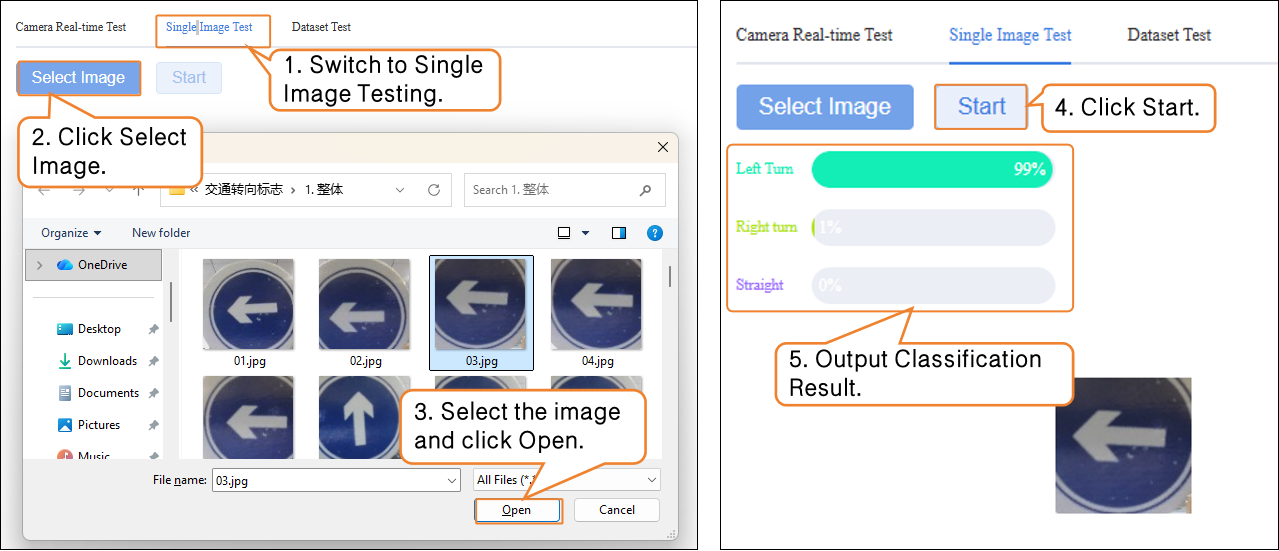This screenshot has height=551, width=1279.
Task: Click Start button in right panel
Action: [981, 107]
